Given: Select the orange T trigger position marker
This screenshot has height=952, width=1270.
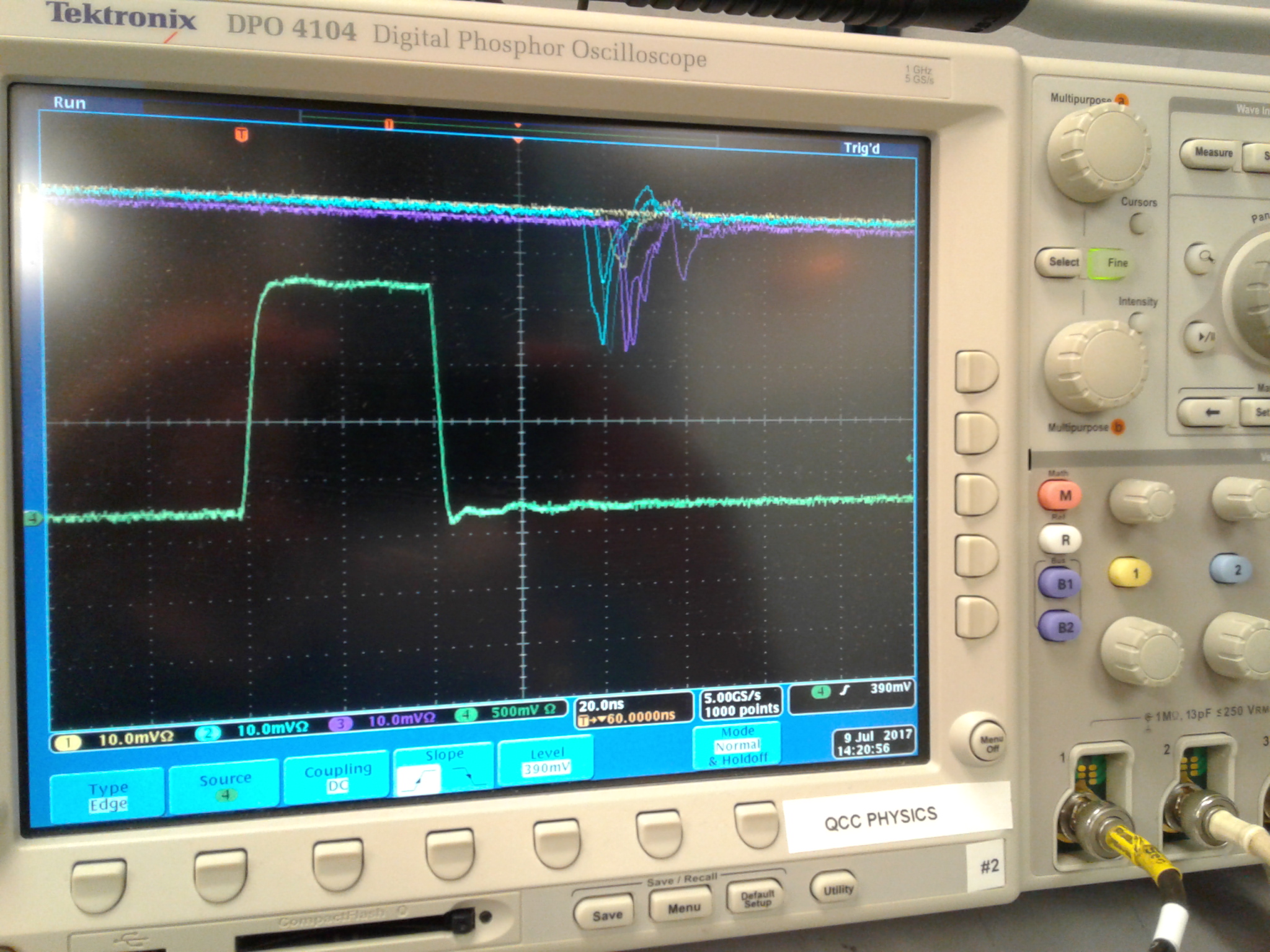Looking at the screenshot, I should point(242,134).
